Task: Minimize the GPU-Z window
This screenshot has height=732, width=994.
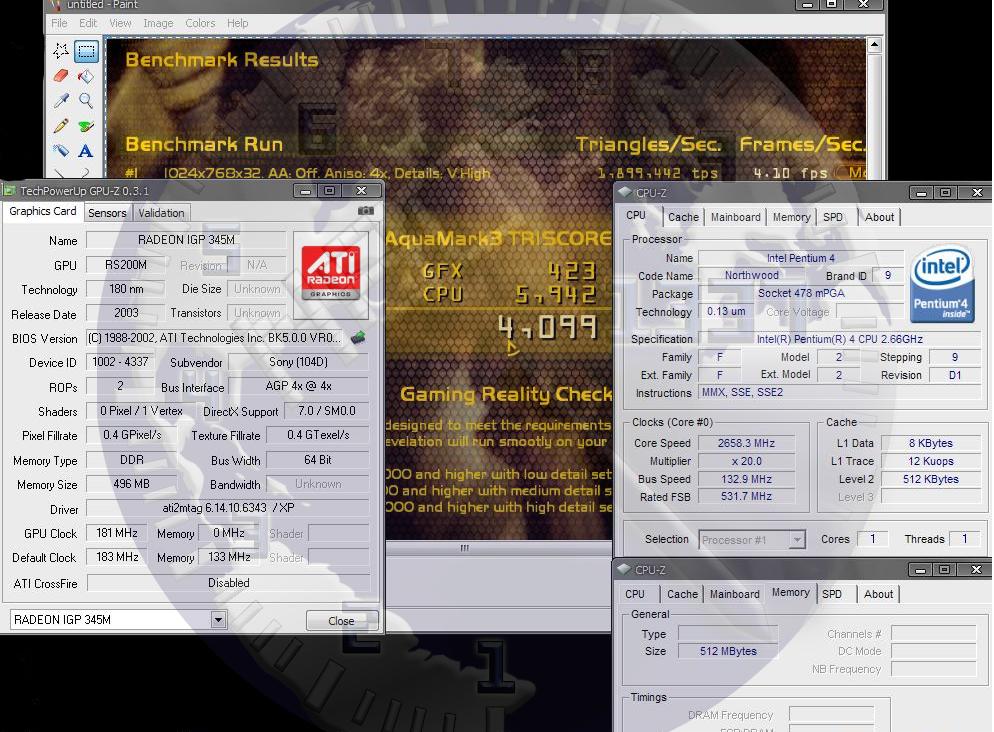Action: [x=306, y=191]
